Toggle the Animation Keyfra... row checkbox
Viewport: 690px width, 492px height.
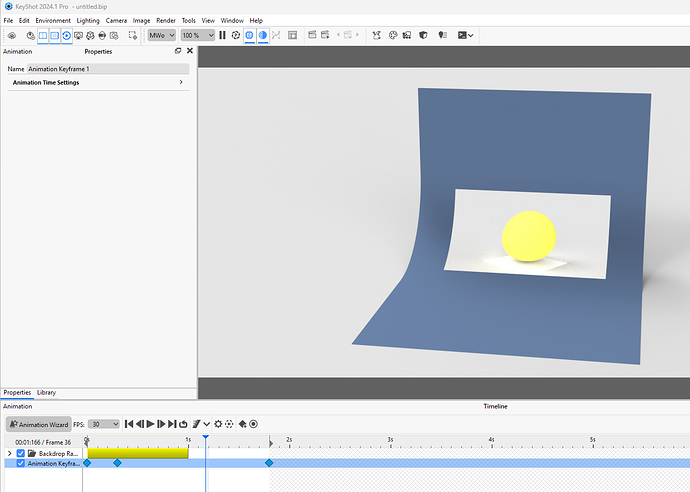click(21, 463)
